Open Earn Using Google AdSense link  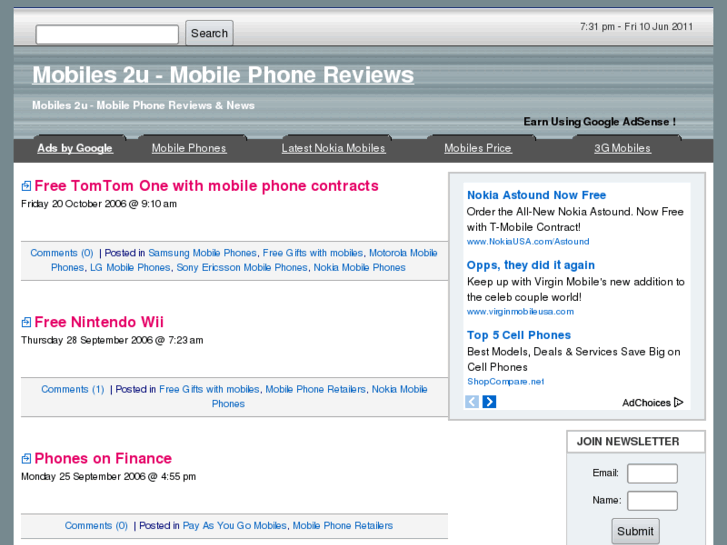coord(599,122)
